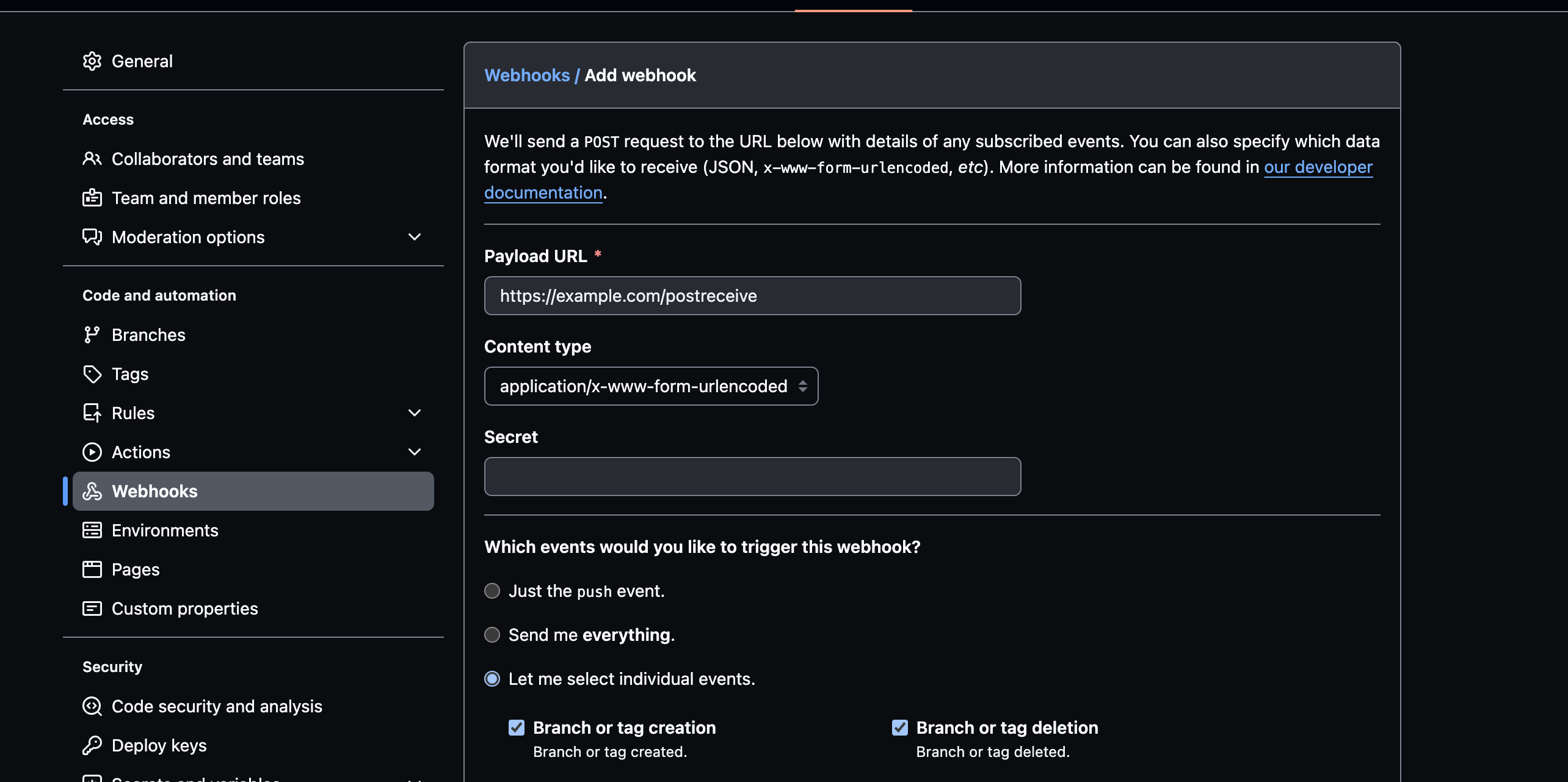Screen dimensions: 1568x782
Task: Select Send me everything radio option
Action: (492, 635)
